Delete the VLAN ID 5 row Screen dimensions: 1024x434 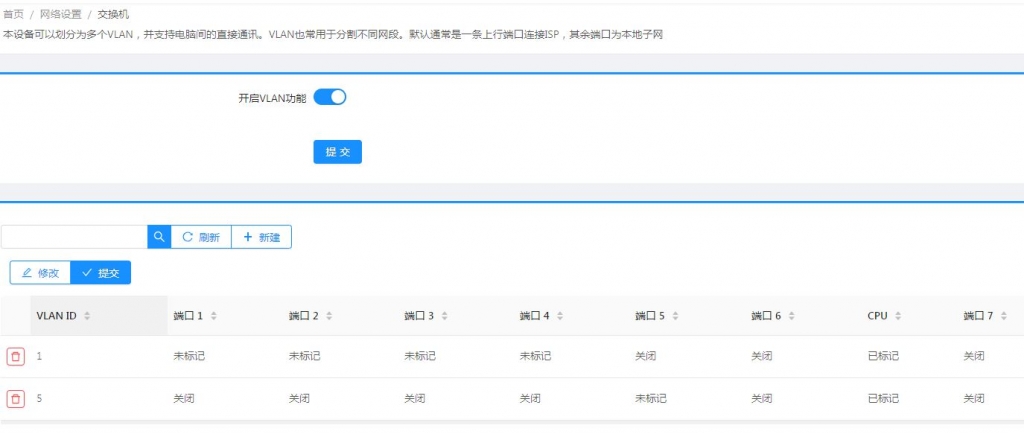[16, 399]
